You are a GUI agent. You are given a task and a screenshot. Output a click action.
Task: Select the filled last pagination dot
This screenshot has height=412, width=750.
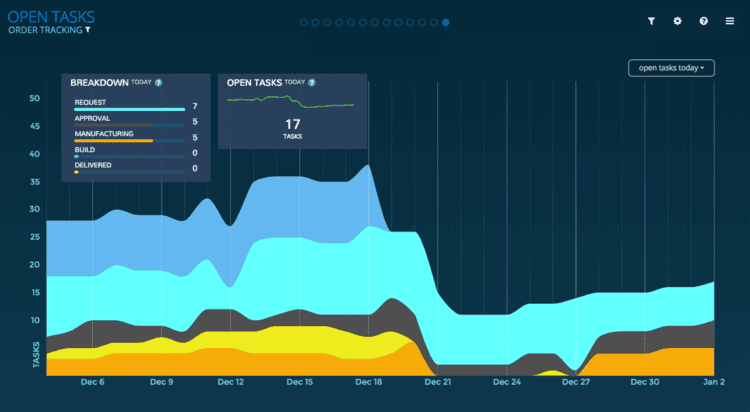pyautogui.click(x=446, y=22)
